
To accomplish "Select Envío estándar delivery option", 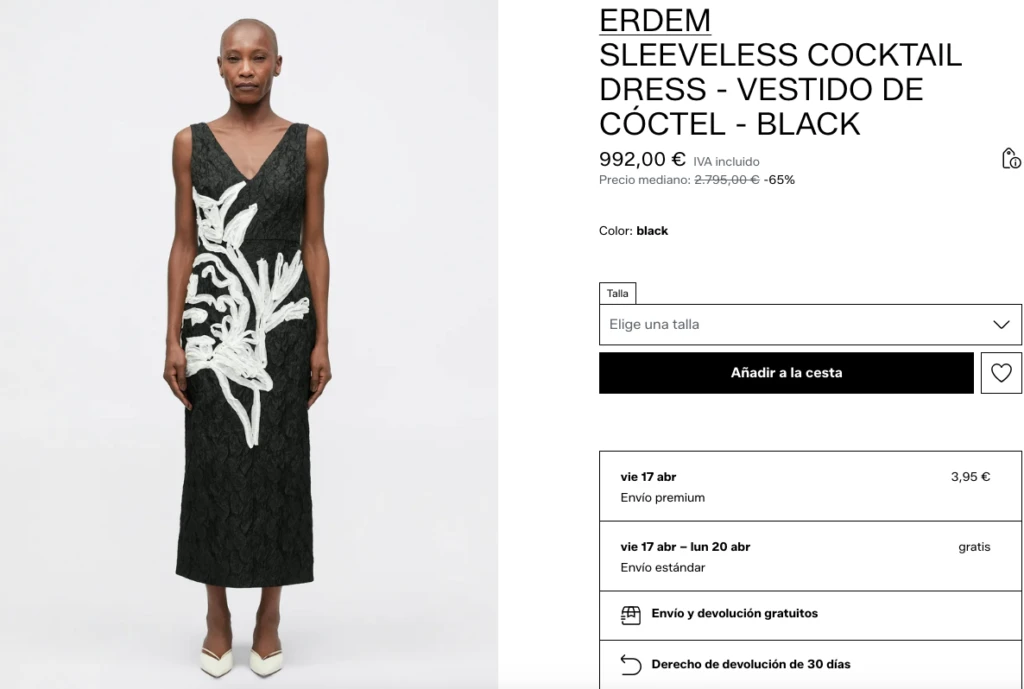I will 810,556.
